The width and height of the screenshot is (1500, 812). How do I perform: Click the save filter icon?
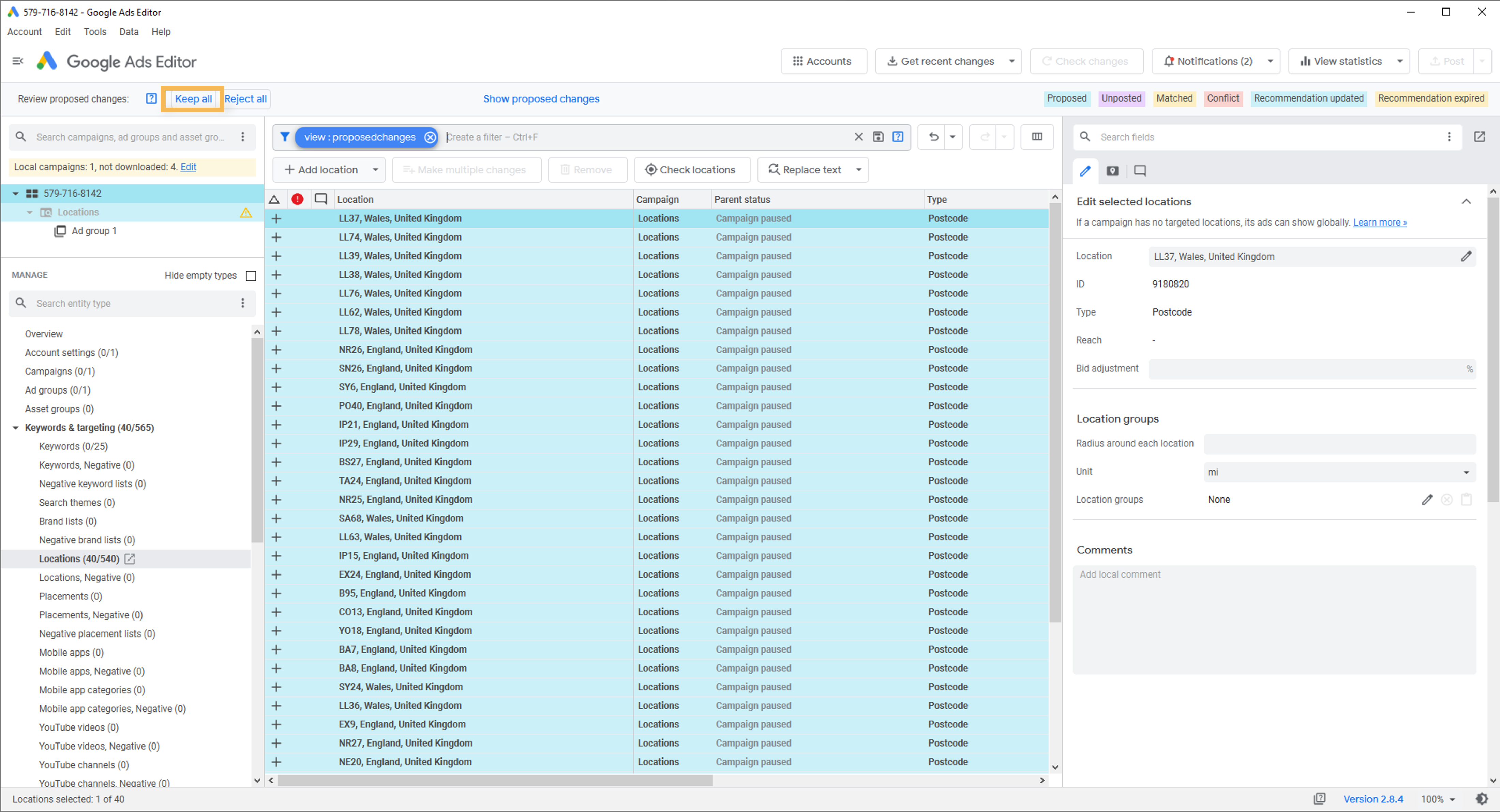(878, 137)
